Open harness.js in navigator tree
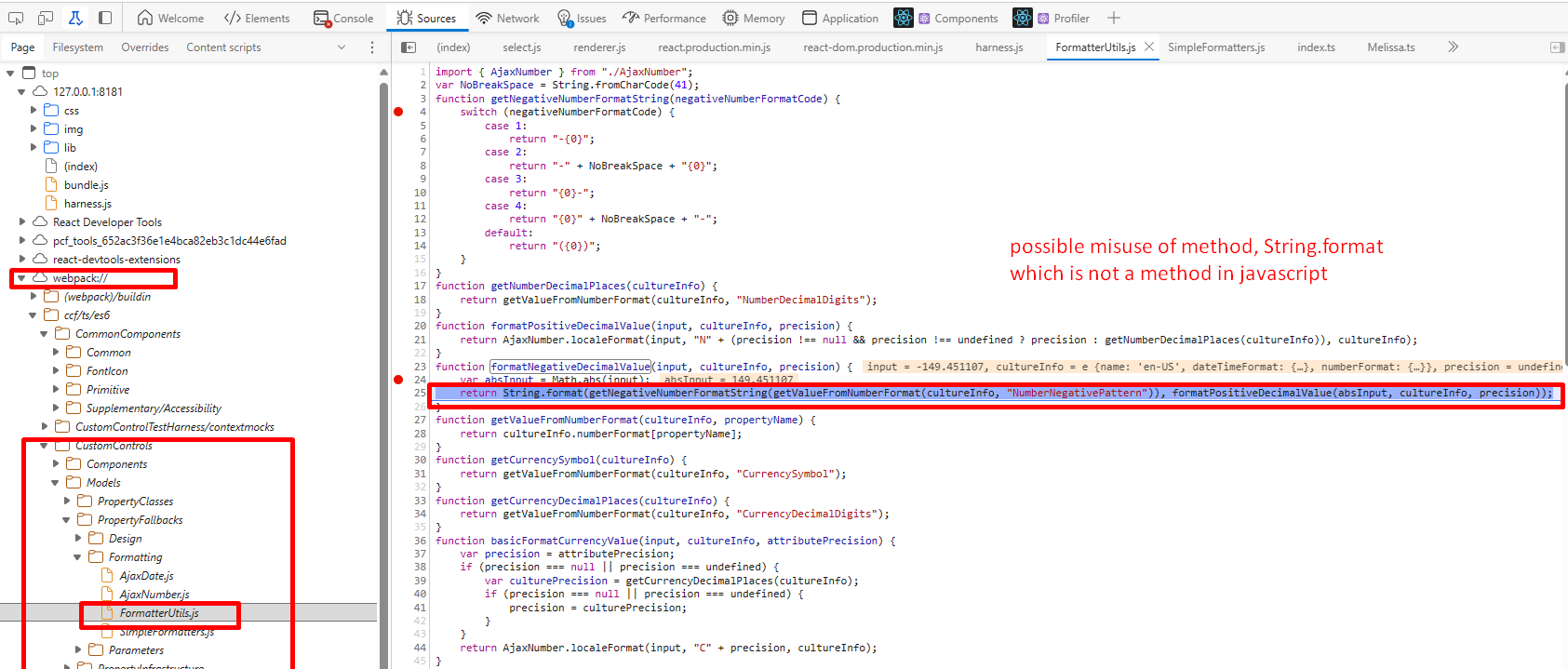This screenshot has height=669, width=1568. (87, 204)
